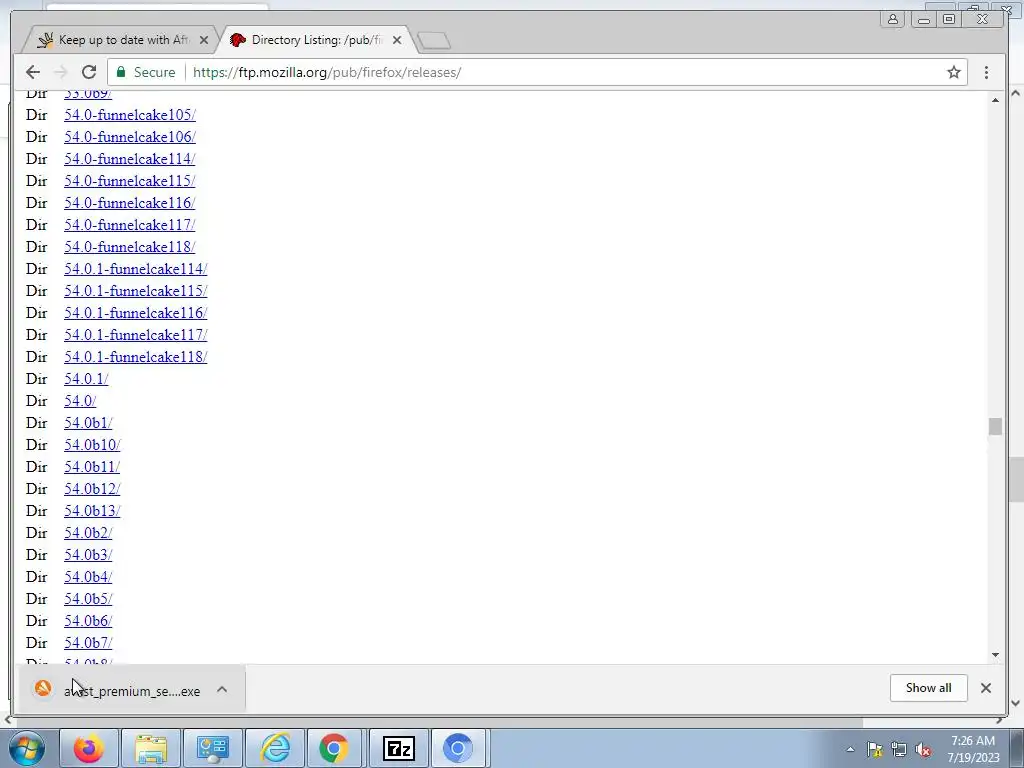Open the 54.0/ release folder

pyautogui.click(x=80, y=401)
